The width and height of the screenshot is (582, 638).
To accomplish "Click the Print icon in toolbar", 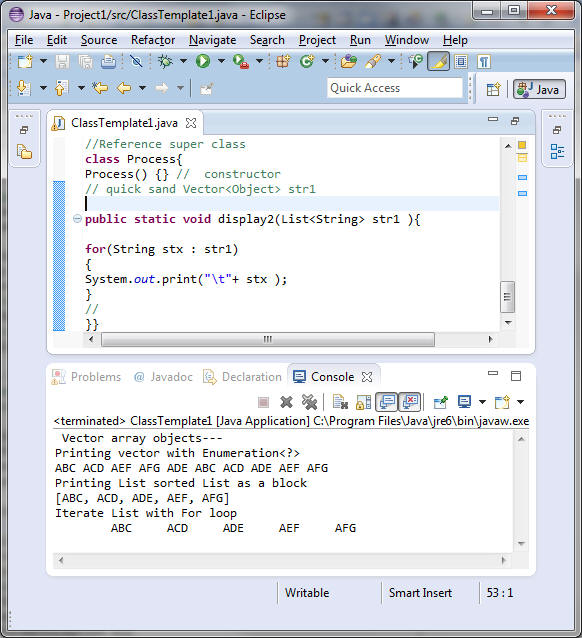I will tap(108, 61).
